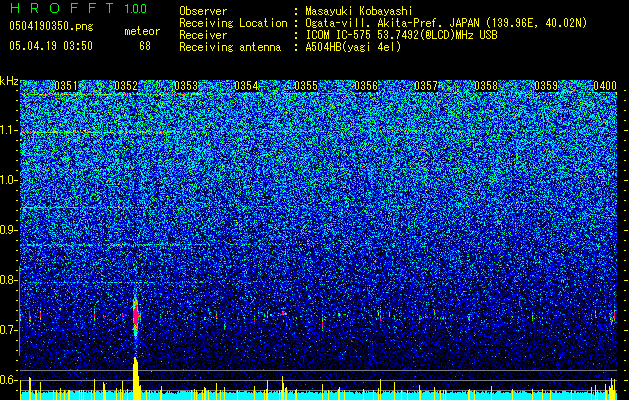
Task: Click the 0.6 kHz axis label
Action: coord(9,380)
